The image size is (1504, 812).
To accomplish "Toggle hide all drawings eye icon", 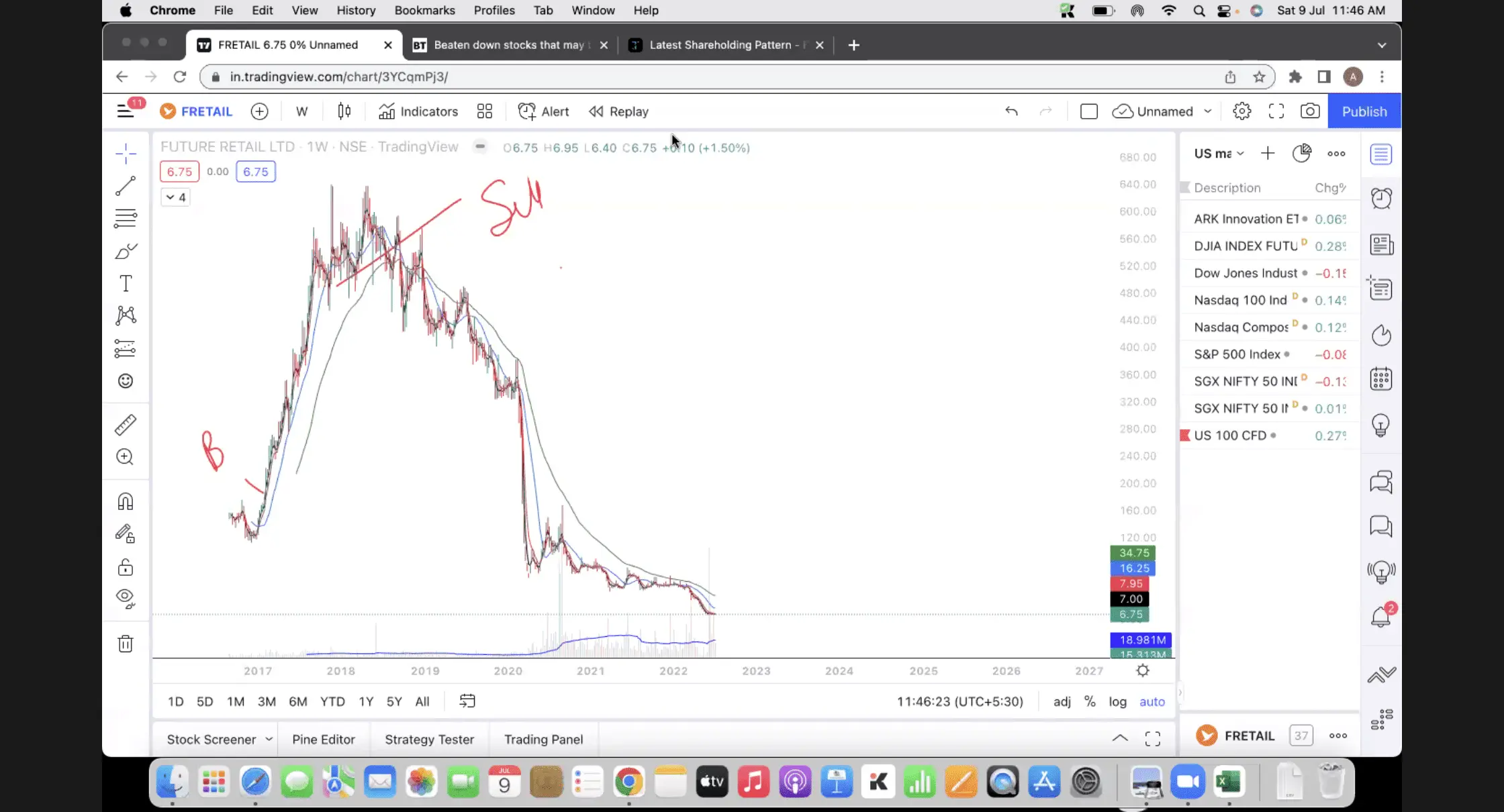I will (x=126, y=597).
